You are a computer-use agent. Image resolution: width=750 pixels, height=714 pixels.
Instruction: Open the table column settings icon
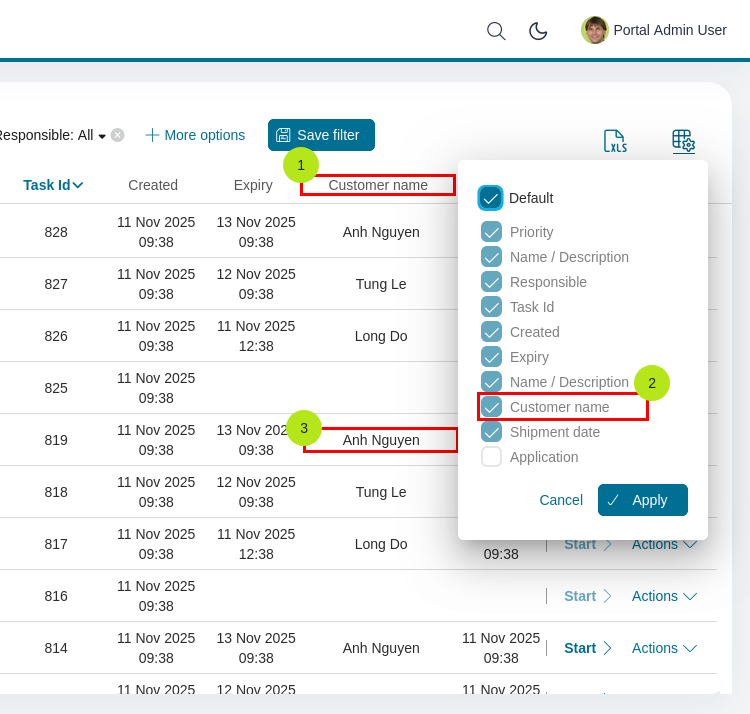coord(683,141)
